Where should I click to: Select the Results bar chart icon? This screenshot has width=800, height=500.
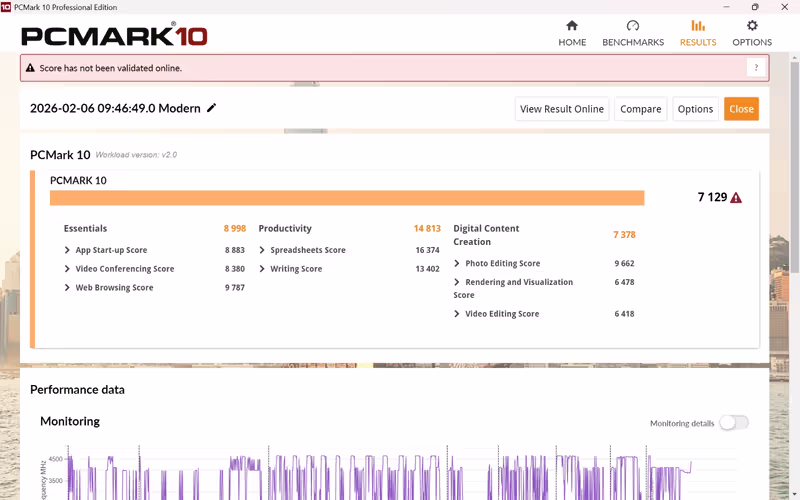[x=698, y=26]
